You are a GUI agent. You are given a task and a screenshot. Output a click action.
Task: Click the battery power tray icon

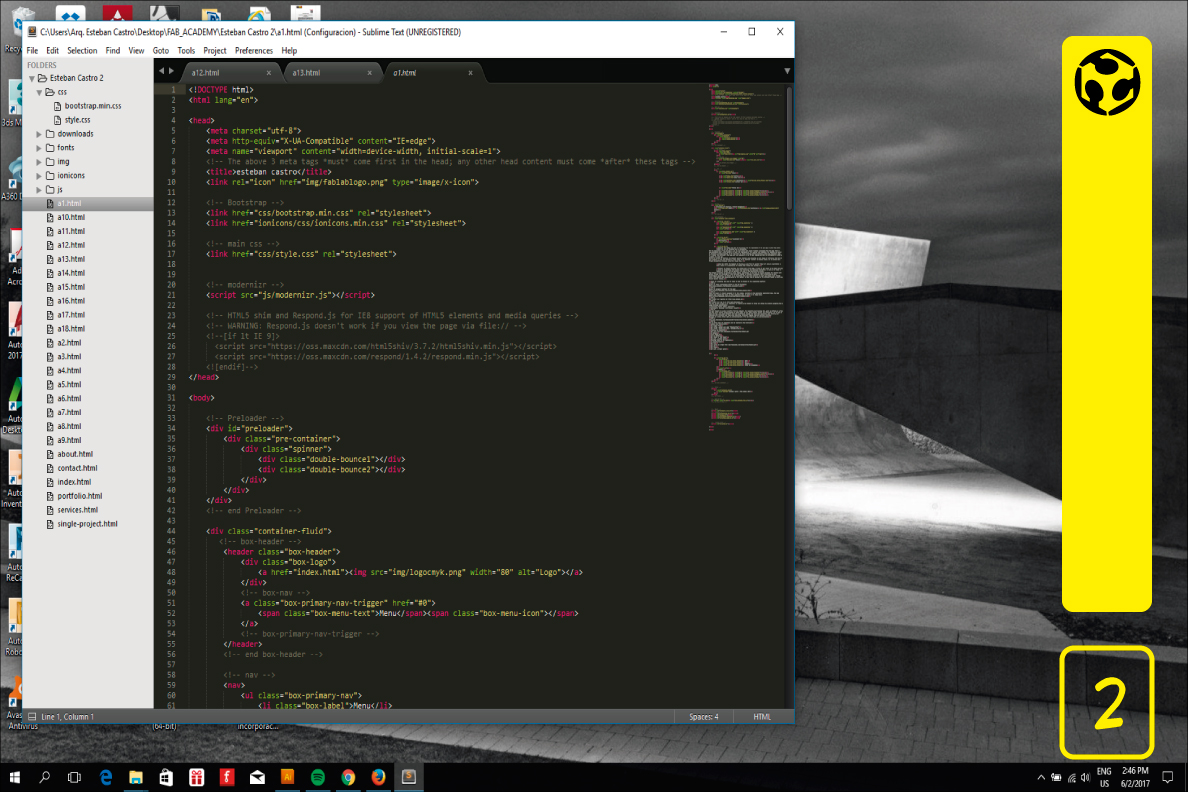(x=1056, y=778)
